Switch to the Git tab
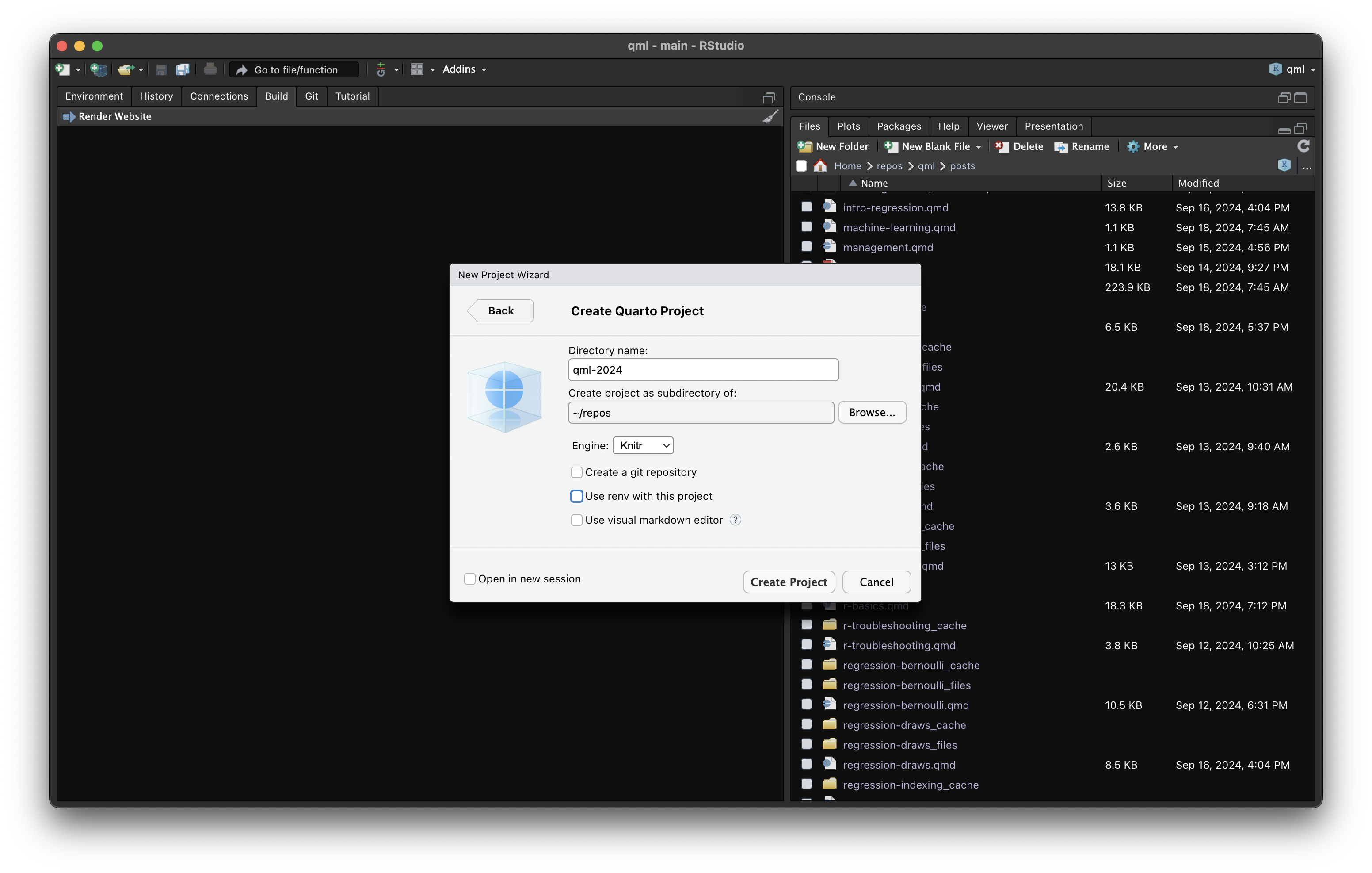1372x873 pixels. tap(311, 96)
